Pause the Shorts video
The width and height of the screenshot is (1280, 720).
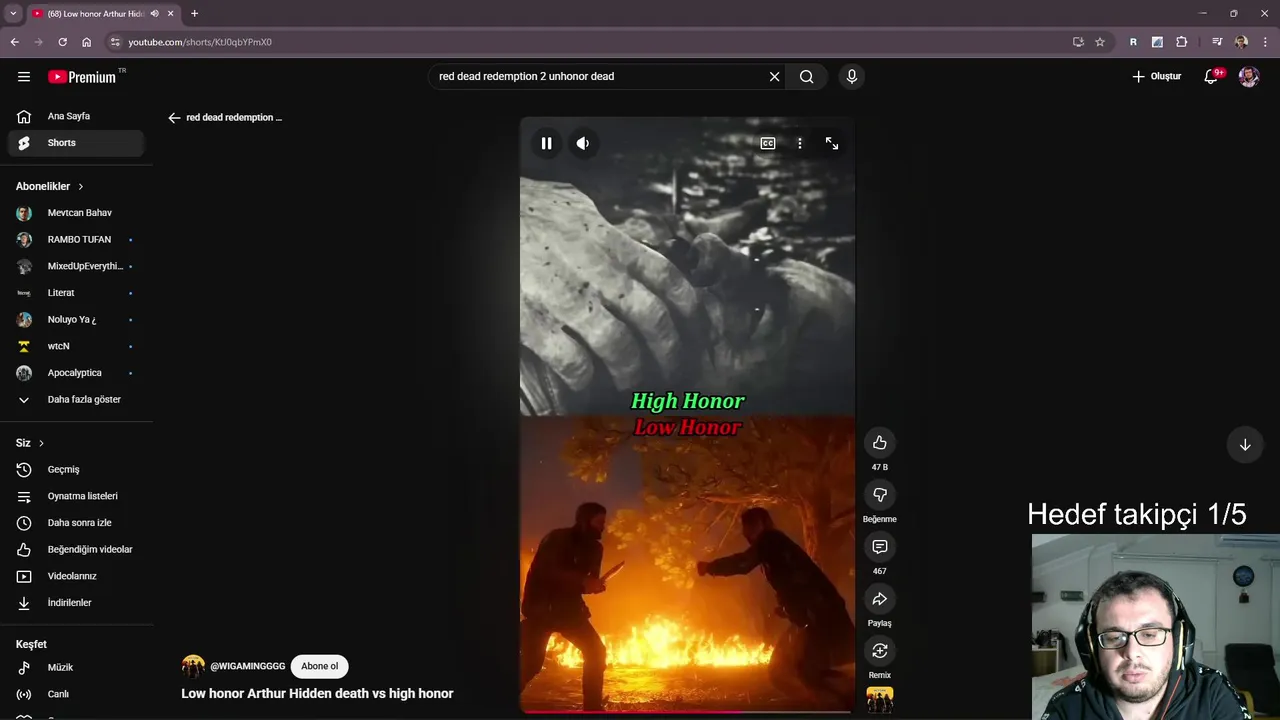tap(546, 143)
